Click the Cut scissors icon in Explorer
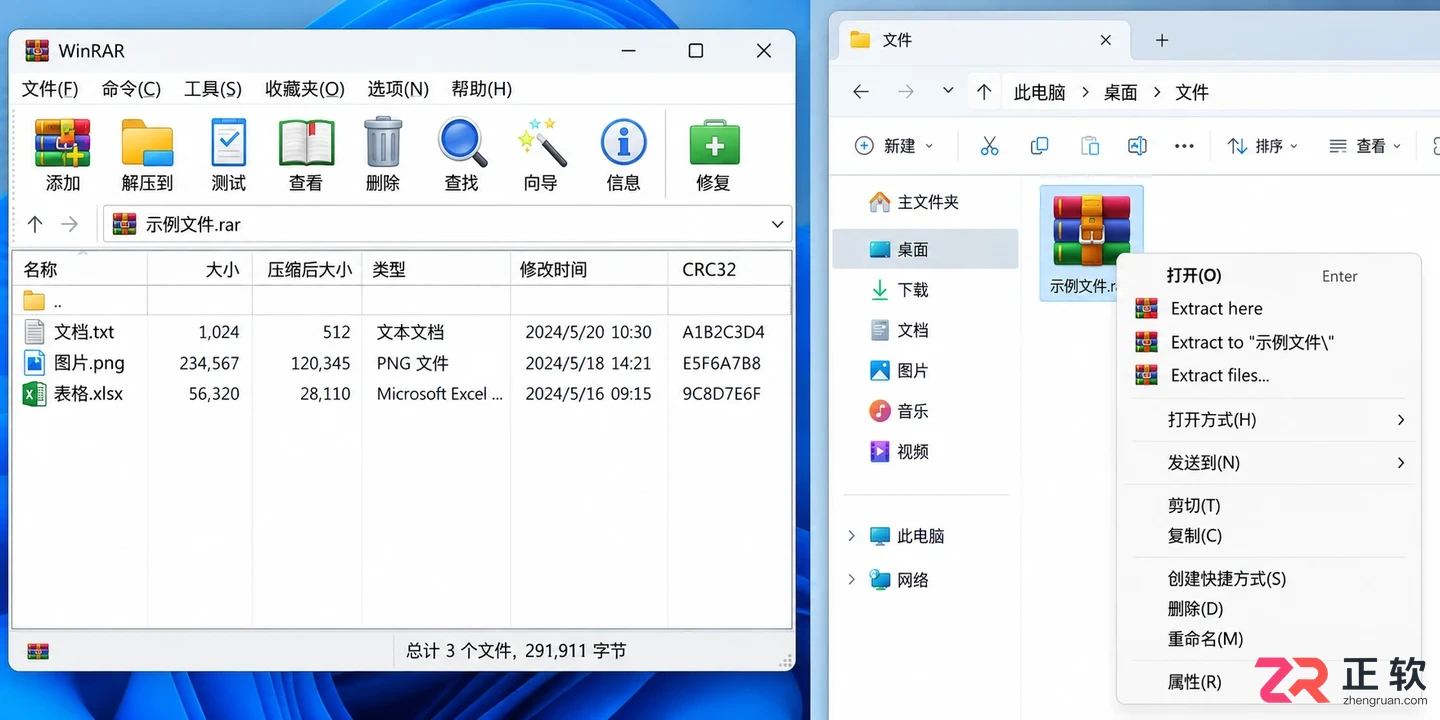Image resolution: width=1440 pixels, height=720 pixels. coord(989,146)
